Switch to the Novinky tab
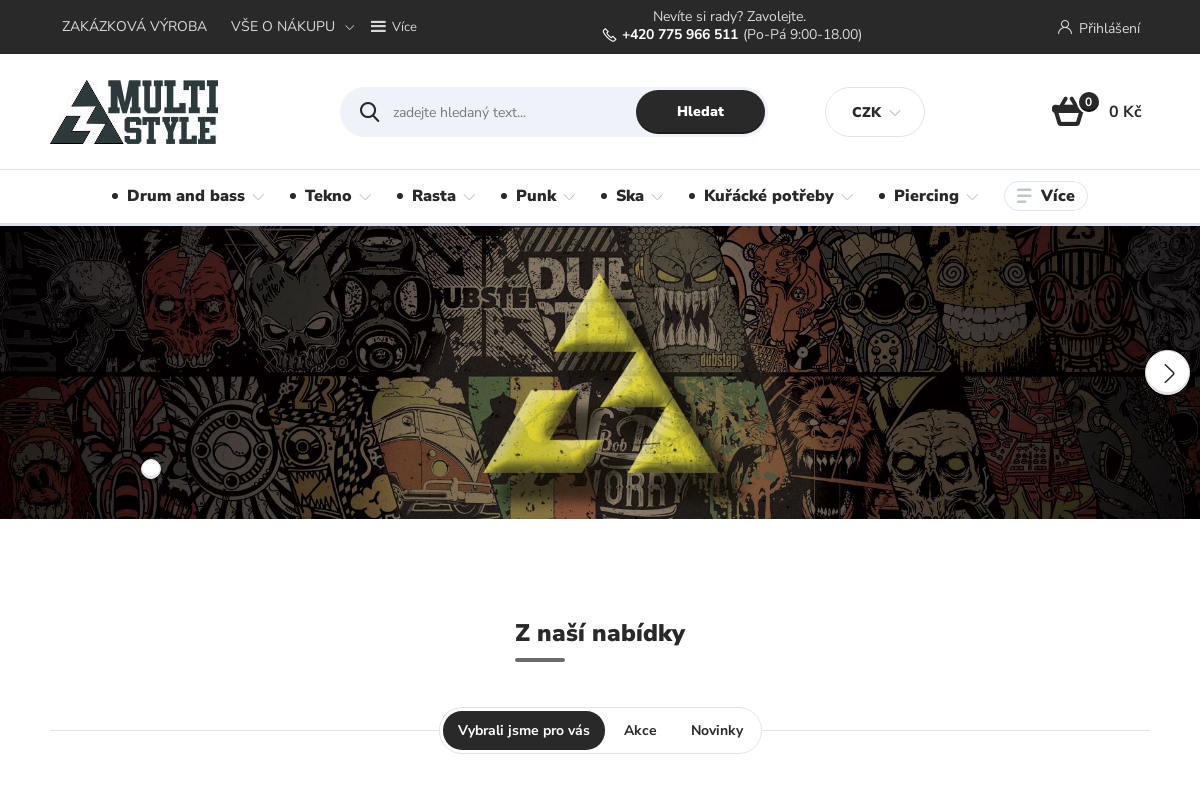 point(717,731)
